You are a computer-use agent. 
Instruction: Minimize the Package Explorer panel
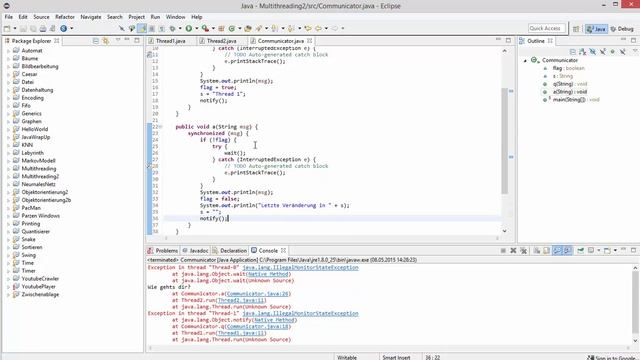[127, 40]
